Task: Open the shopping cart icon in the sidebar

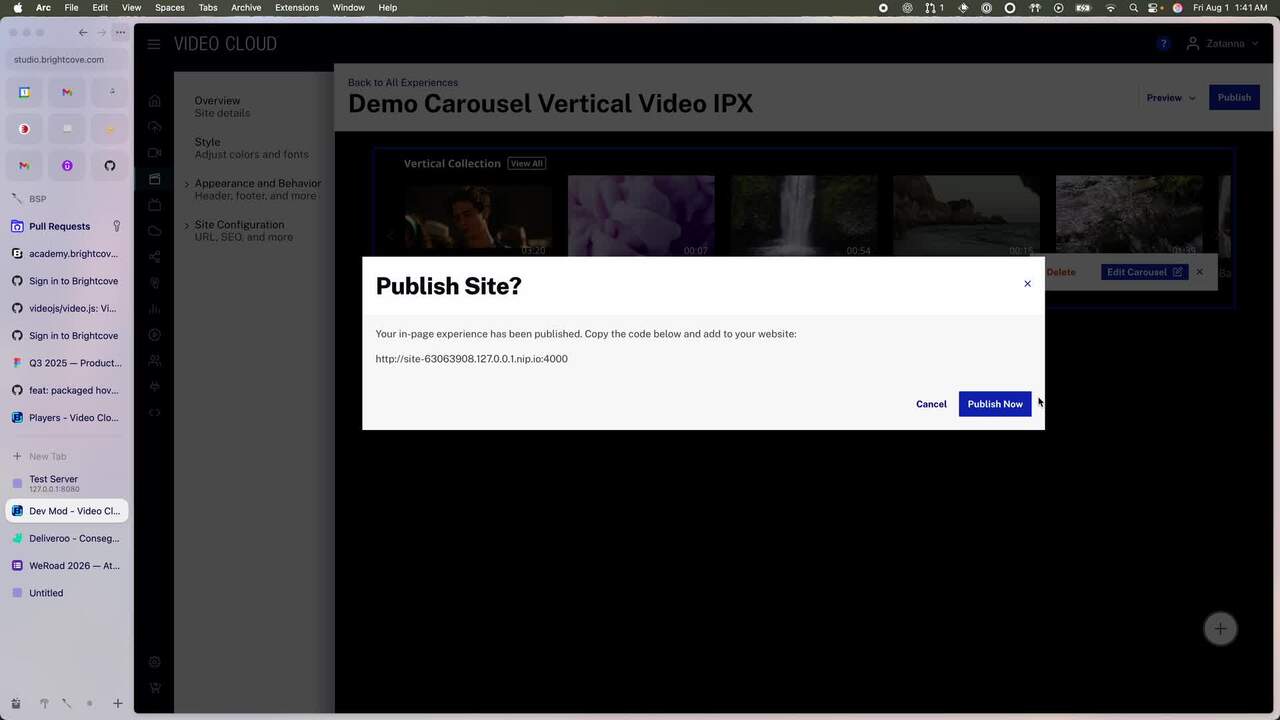Action: click(x=154, y=688)
